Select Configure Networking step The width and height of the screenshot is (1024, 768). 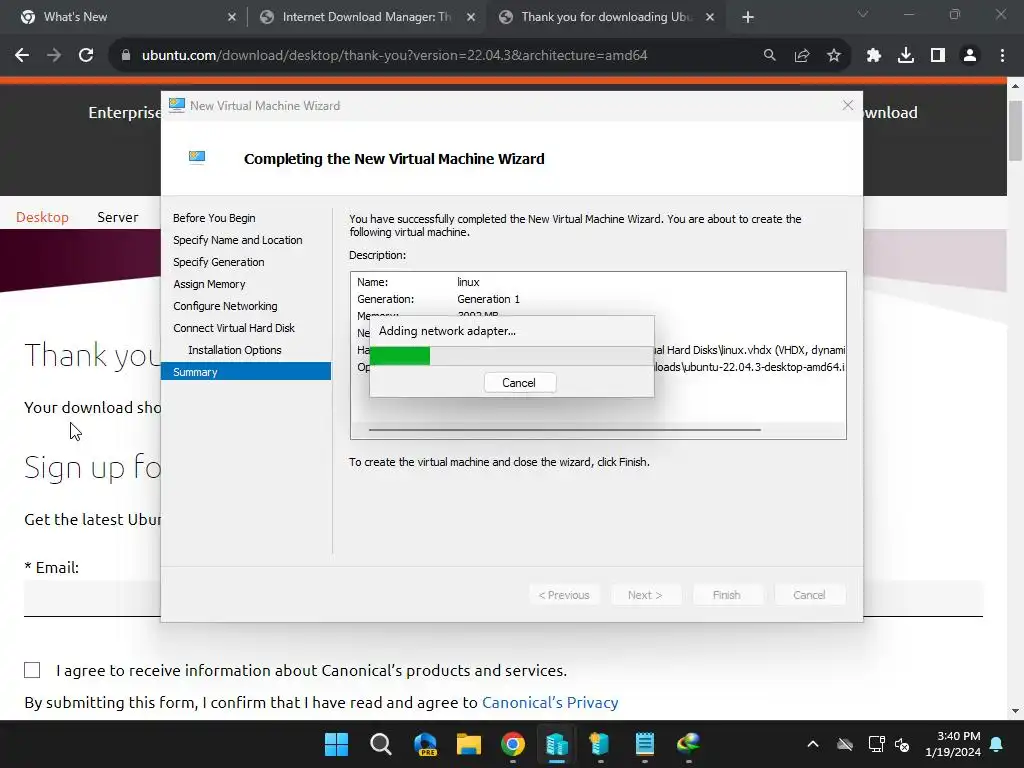[x=225, y=306]
